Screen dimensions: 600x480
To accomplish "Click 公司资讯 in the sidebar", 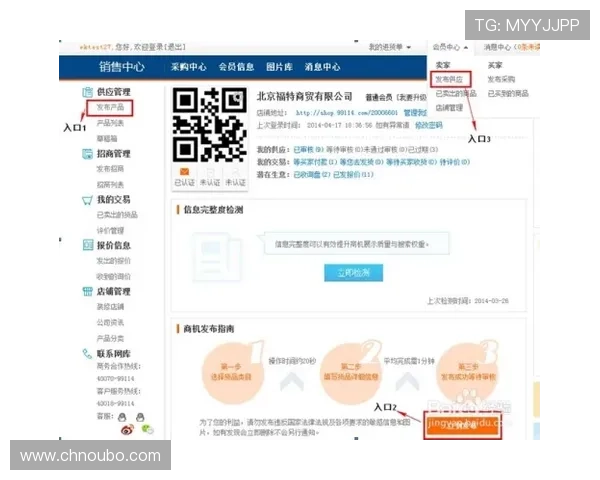I will click(x=110, y=322).
